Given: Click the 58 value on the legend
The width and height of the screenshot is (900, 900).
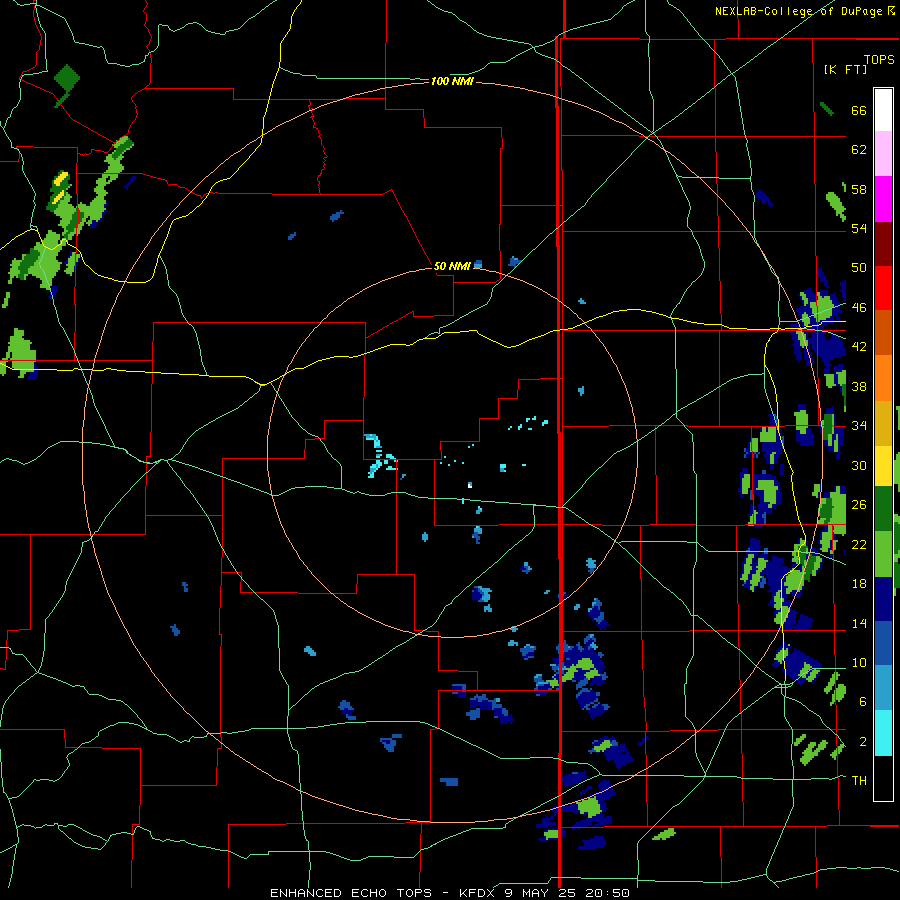Looking at the screenshot, I should pyautogui.click(x=859, y=189).
